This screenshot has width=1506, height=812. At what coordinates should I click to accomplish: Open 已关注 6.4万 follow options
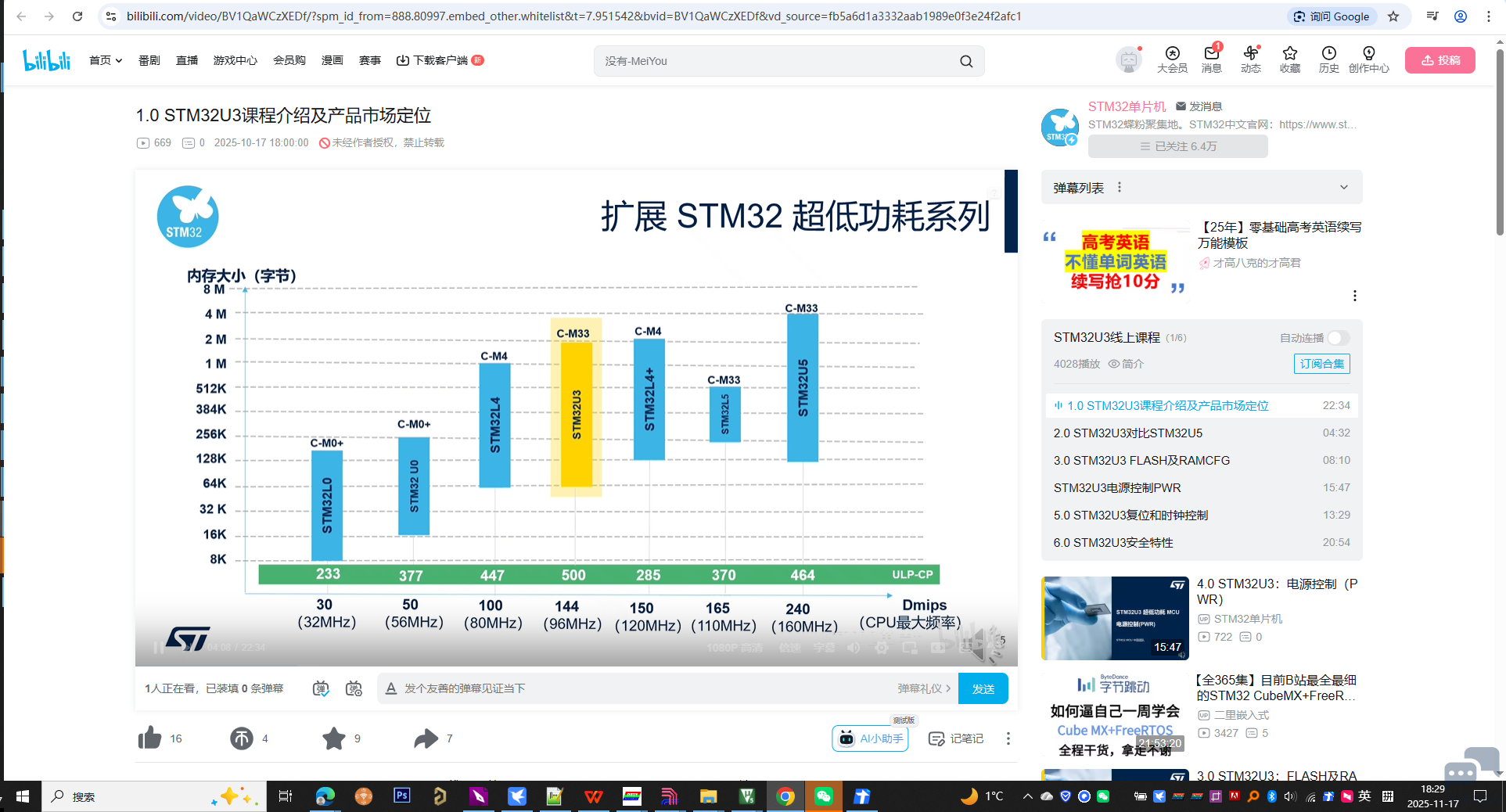(1177, 146)
